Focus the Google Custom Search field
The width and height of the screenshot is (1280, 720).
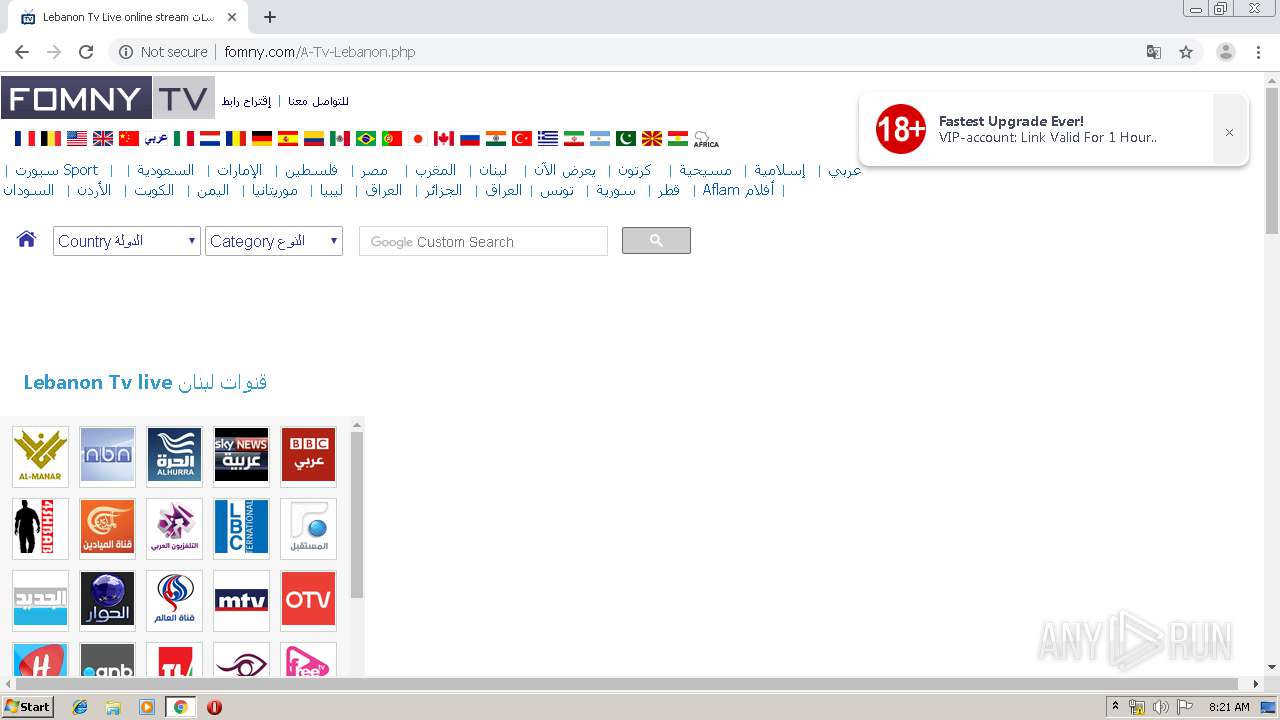(x=483, y=241)
